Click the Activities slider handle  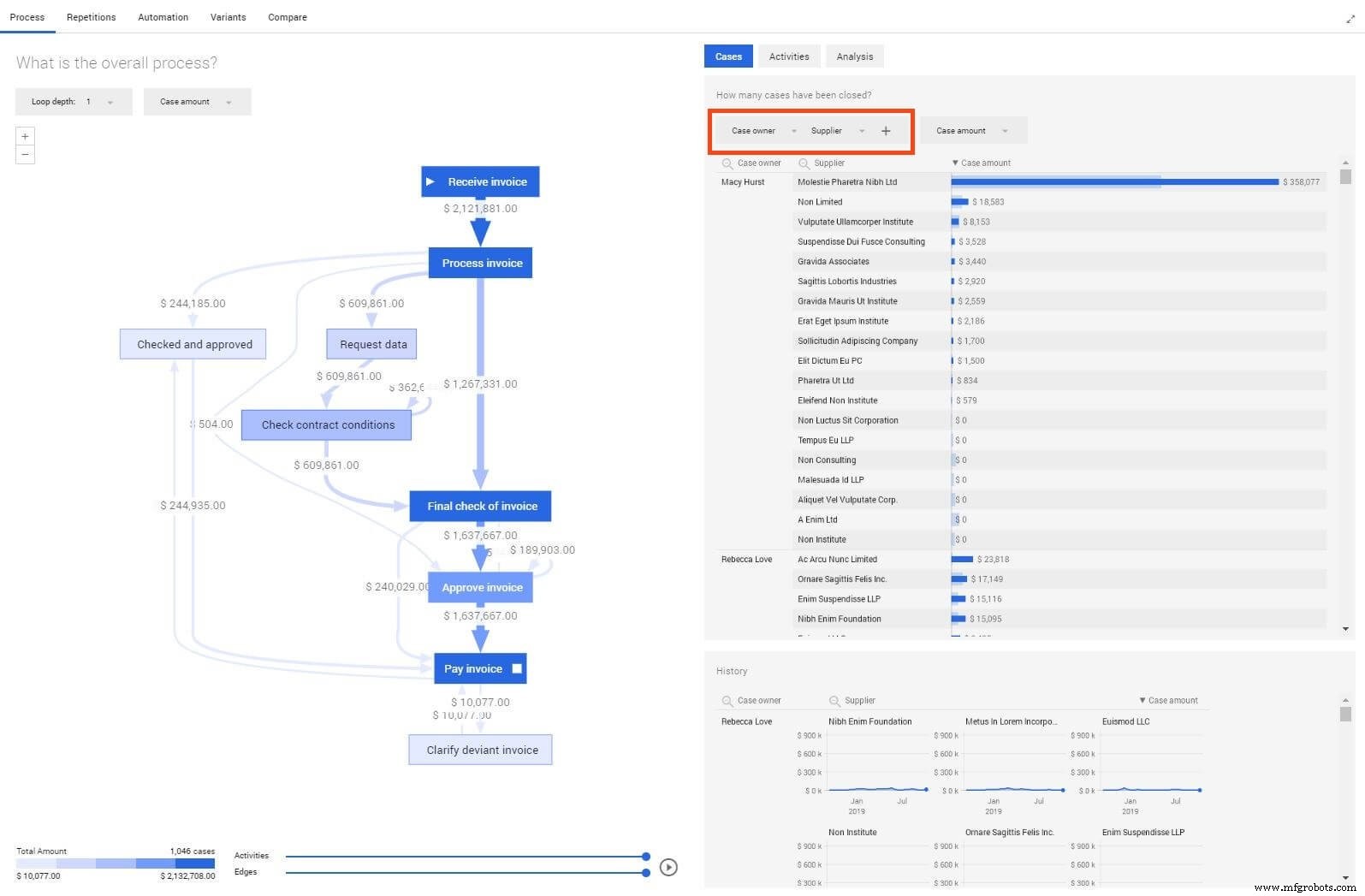pos(646,856)
